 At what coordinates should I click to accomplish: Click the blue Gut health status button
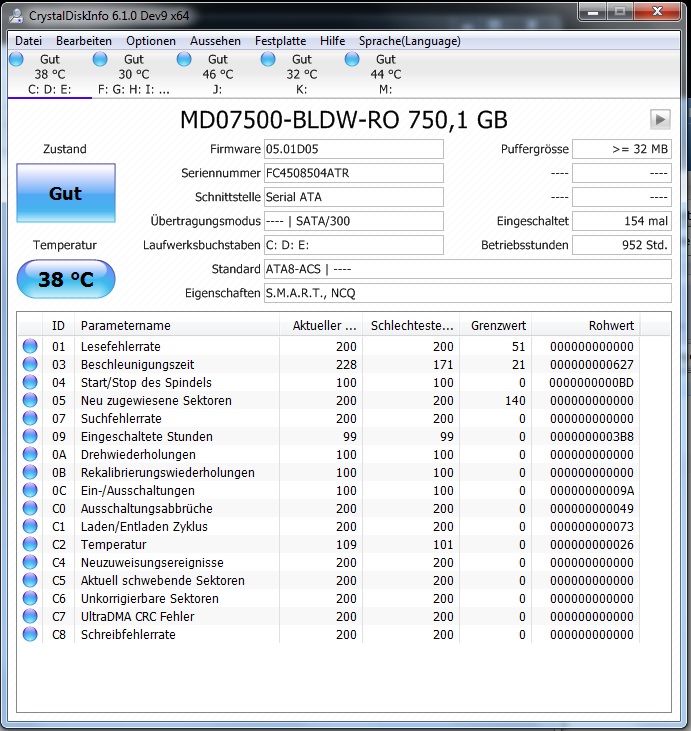pyautogui.click(x=66, y=194)
